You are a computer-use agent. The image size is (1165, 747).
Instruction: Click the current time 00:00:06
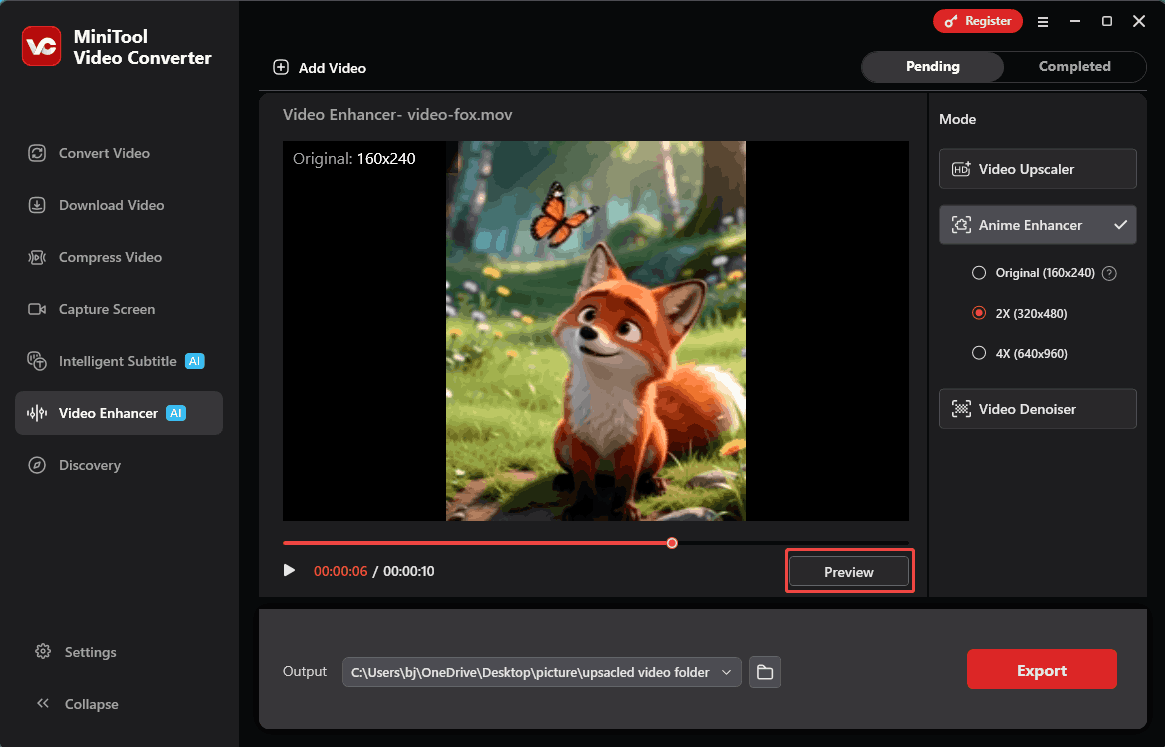340,571
